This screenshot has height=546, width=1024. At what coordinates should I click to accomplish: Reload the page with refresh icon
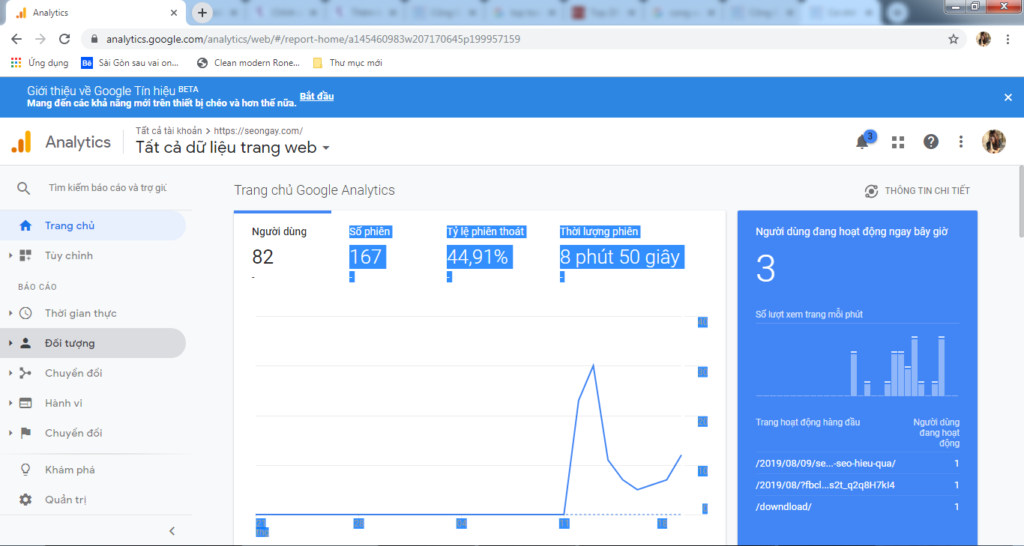pos(64,39)
